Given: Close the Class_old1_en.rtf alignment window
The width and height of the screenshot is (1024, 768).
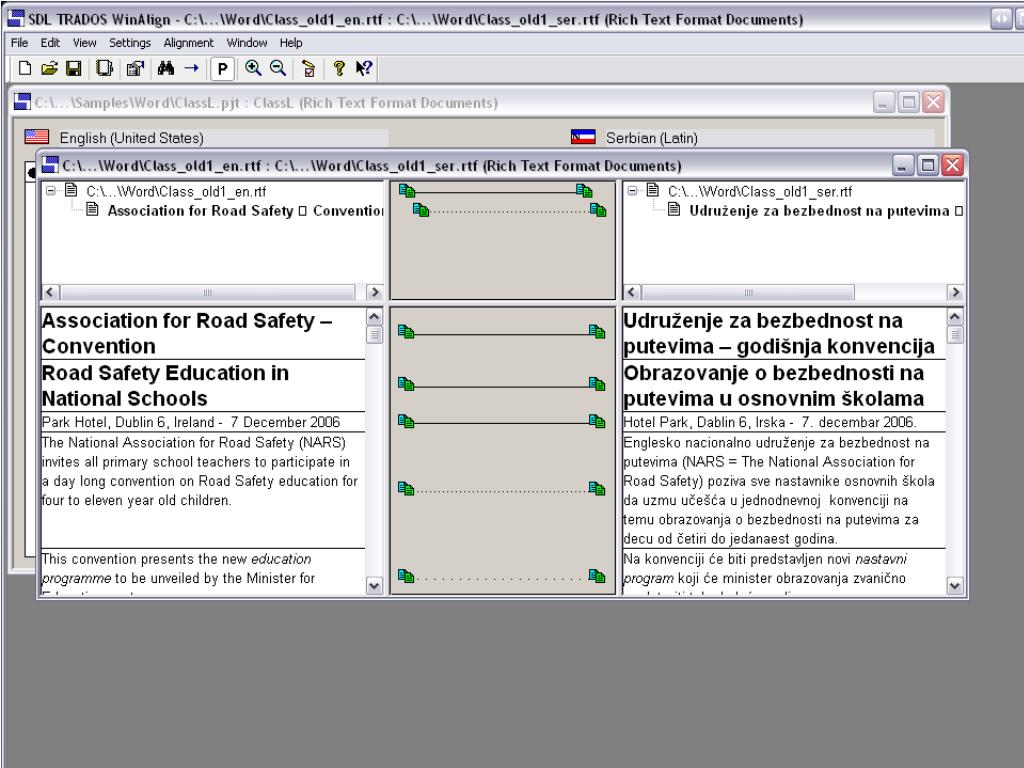Looking at the screenshot, I should [x=952, y=165].
